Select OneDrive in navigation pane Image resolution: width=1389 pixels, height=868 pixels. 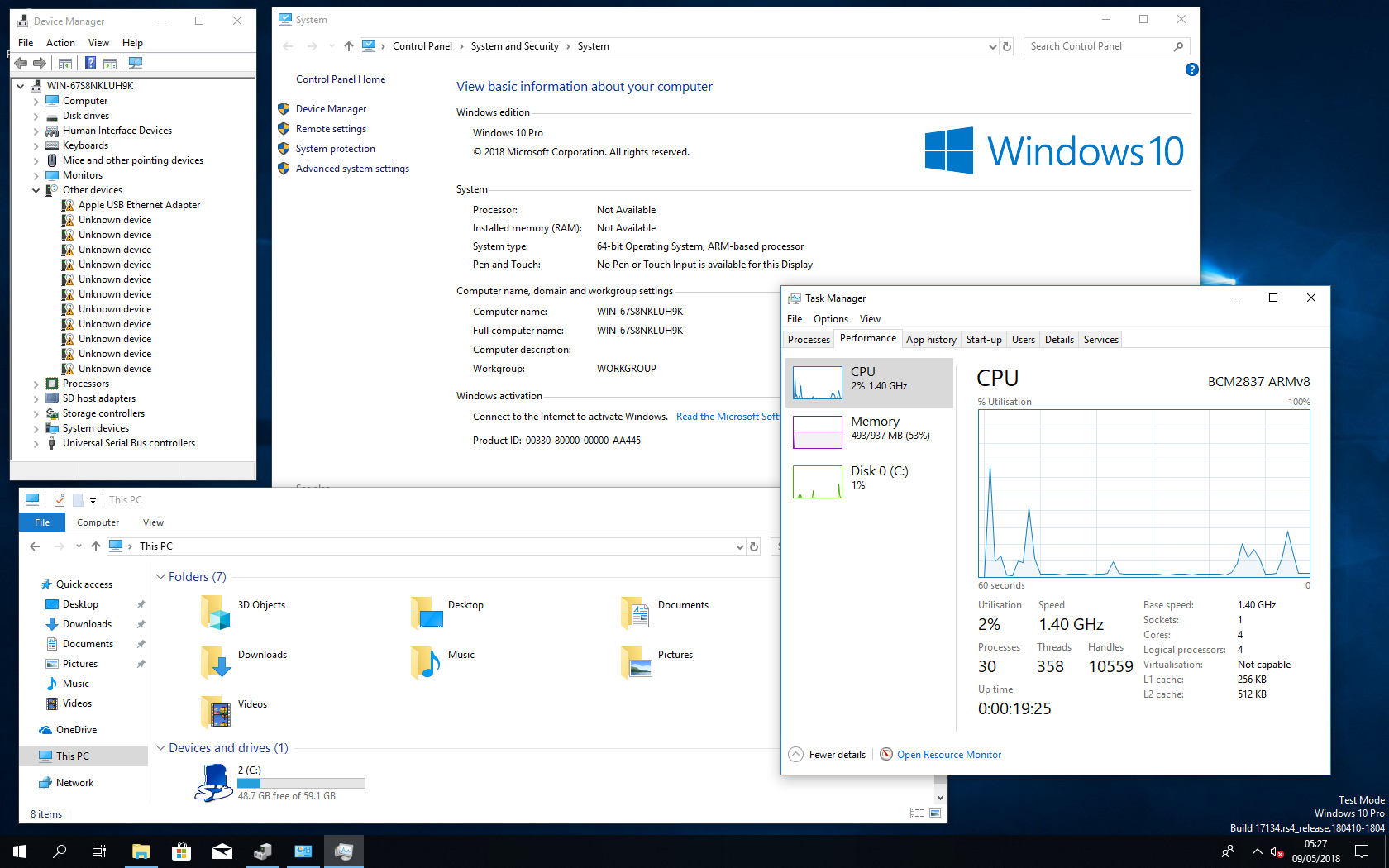[76, 730]
